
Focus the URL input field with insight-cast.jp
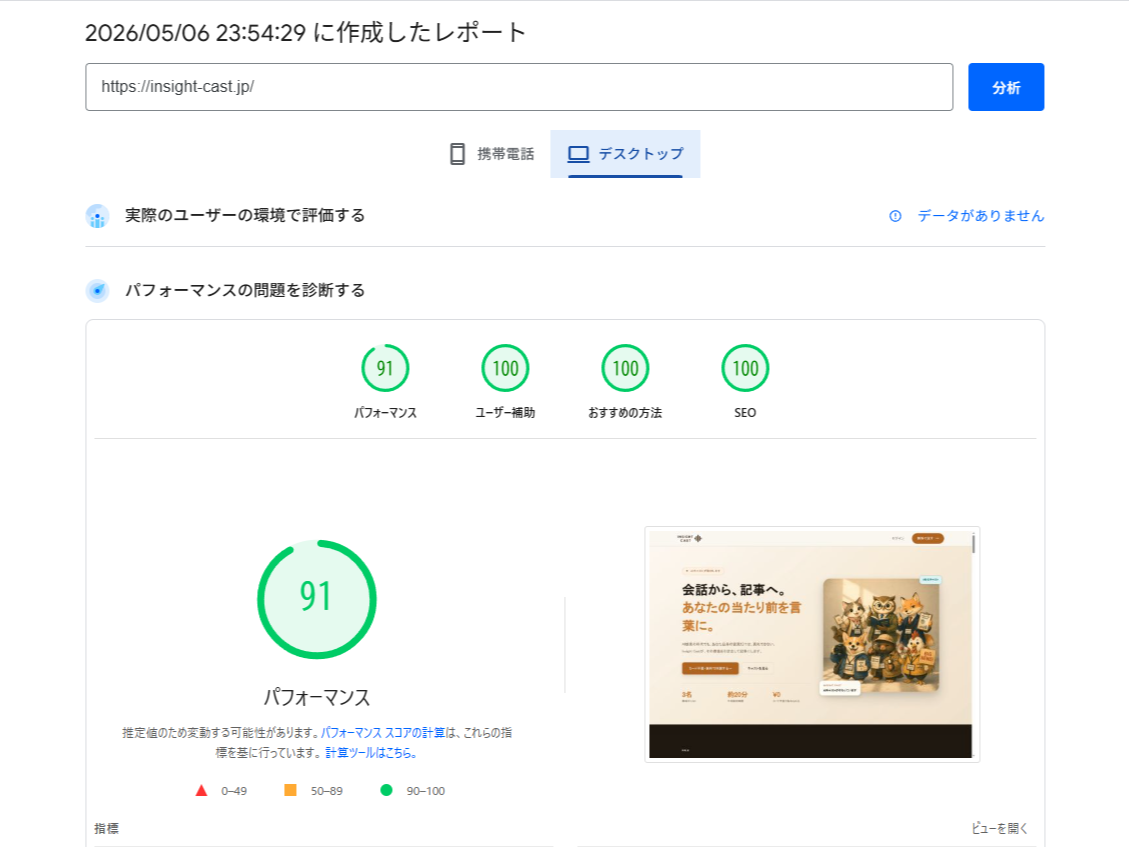coord(518,87)
